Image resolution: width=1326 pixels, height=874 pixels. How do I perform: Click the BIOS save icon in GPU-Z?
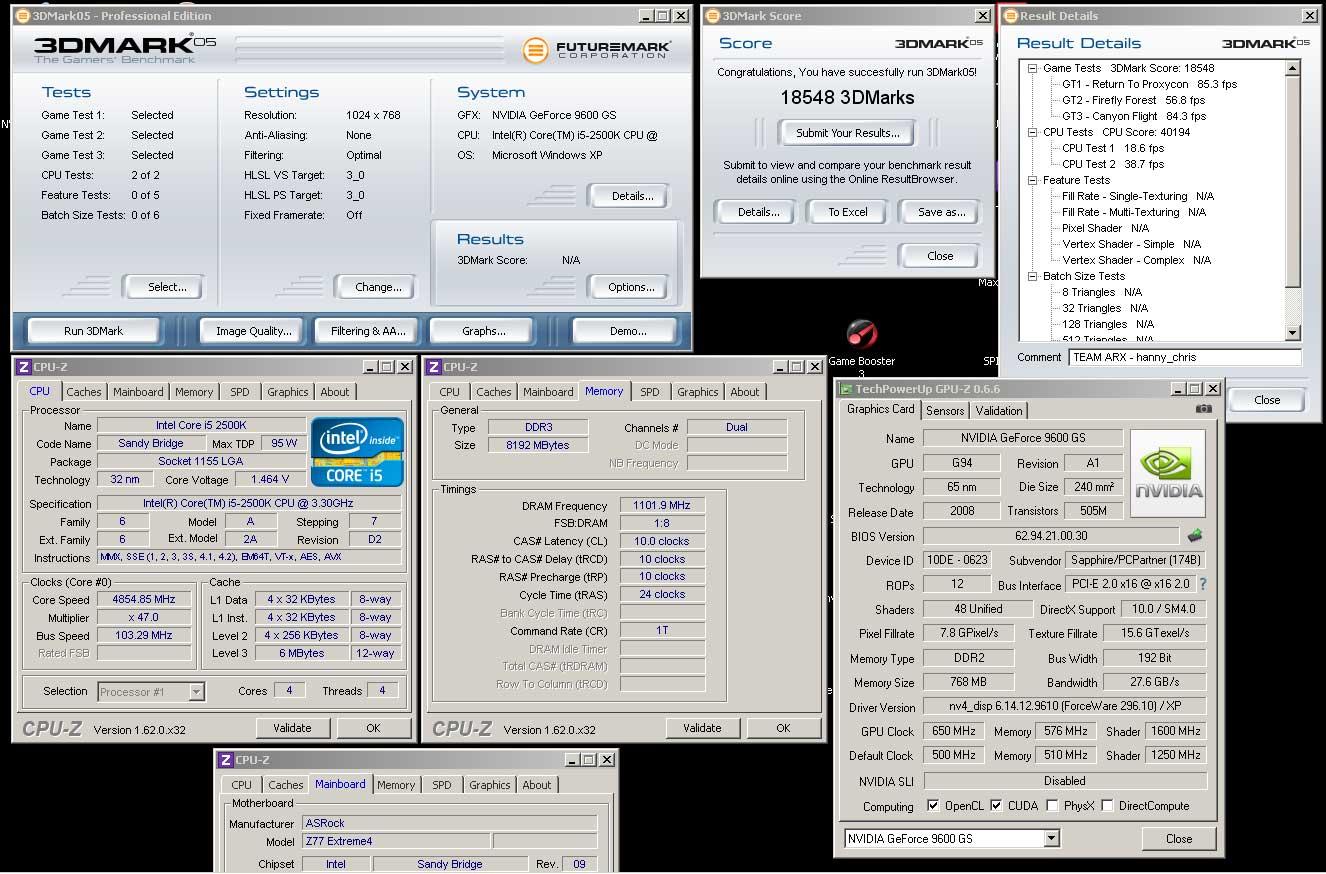coord(1195,536)
